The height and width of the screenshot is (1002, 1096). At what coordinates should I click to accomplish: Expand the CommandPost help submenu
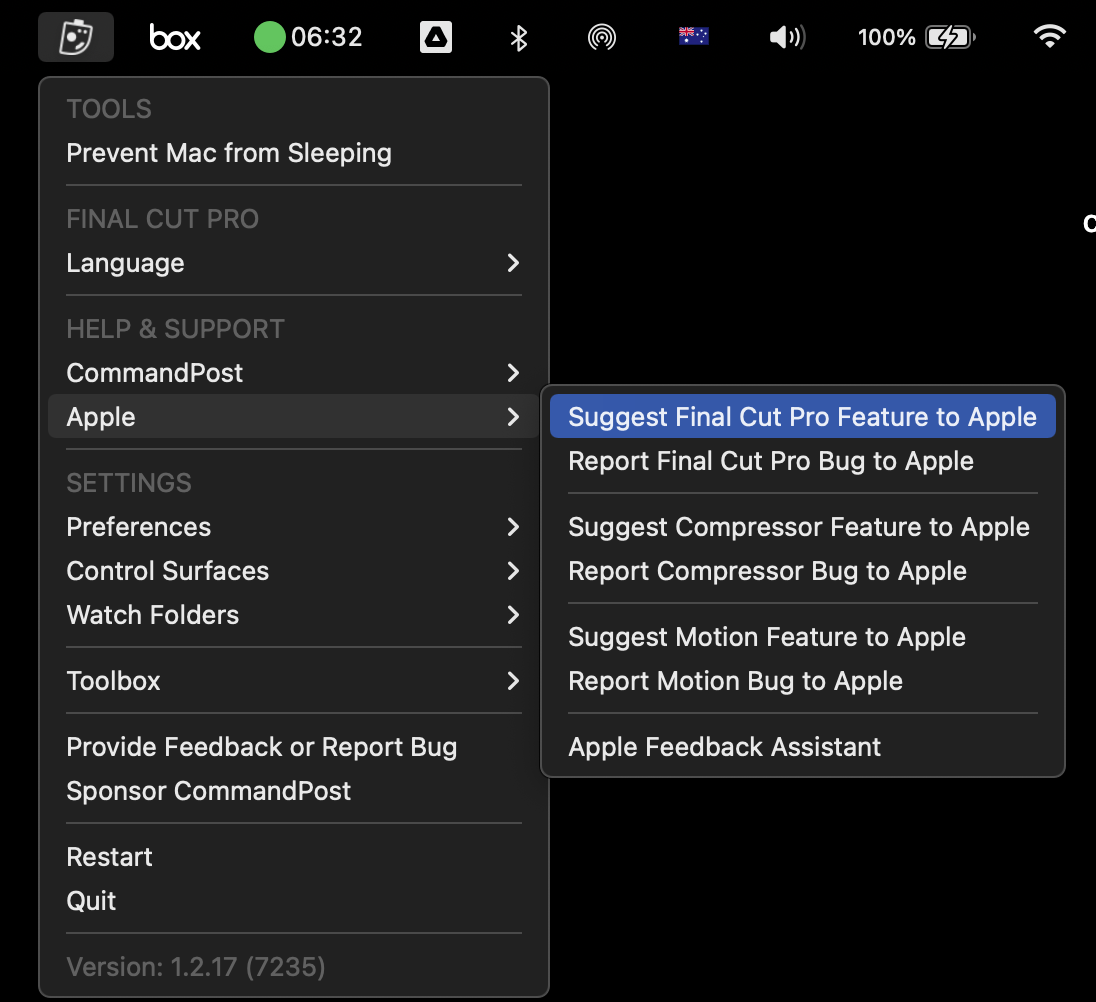tap(294, 372)
